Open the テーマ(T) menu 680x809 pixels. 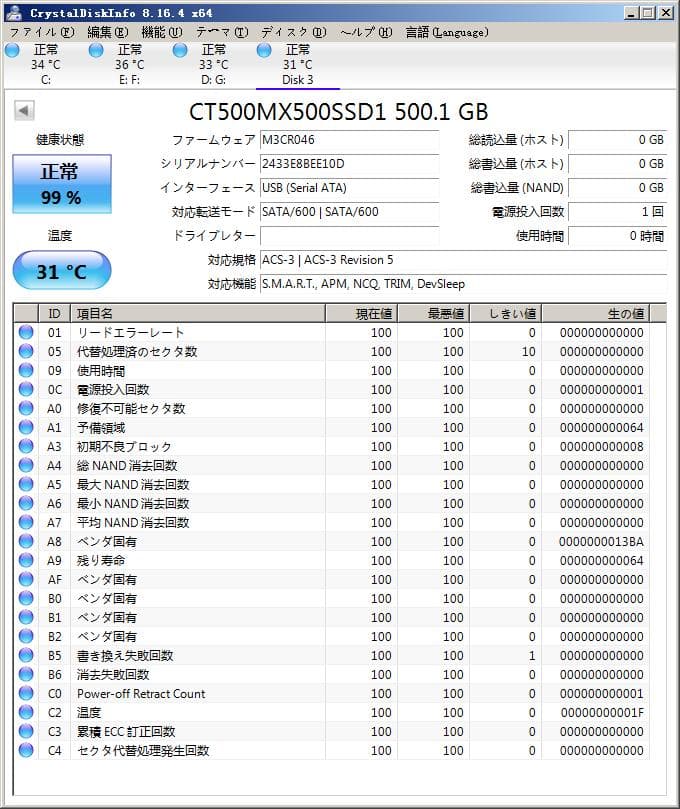[x=222, y=33]
